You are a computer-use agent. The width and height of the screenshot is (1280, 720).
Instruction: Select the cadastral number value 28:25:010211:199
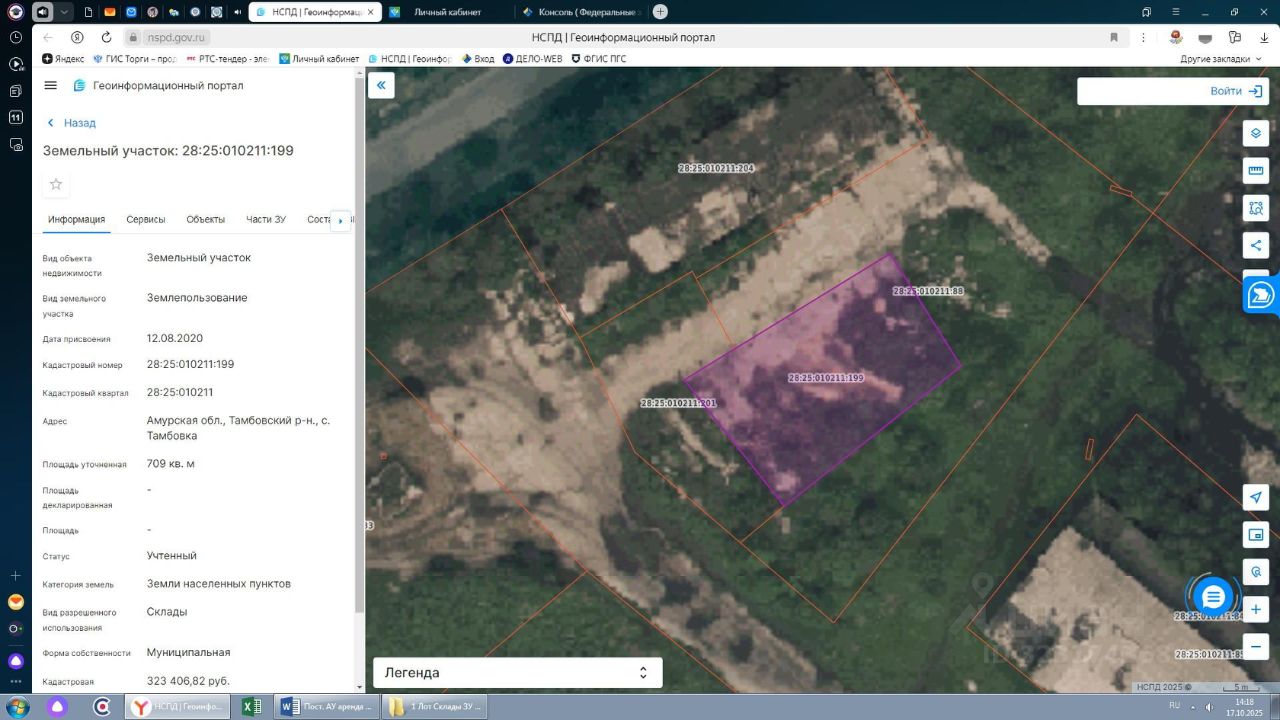[190, 364]
